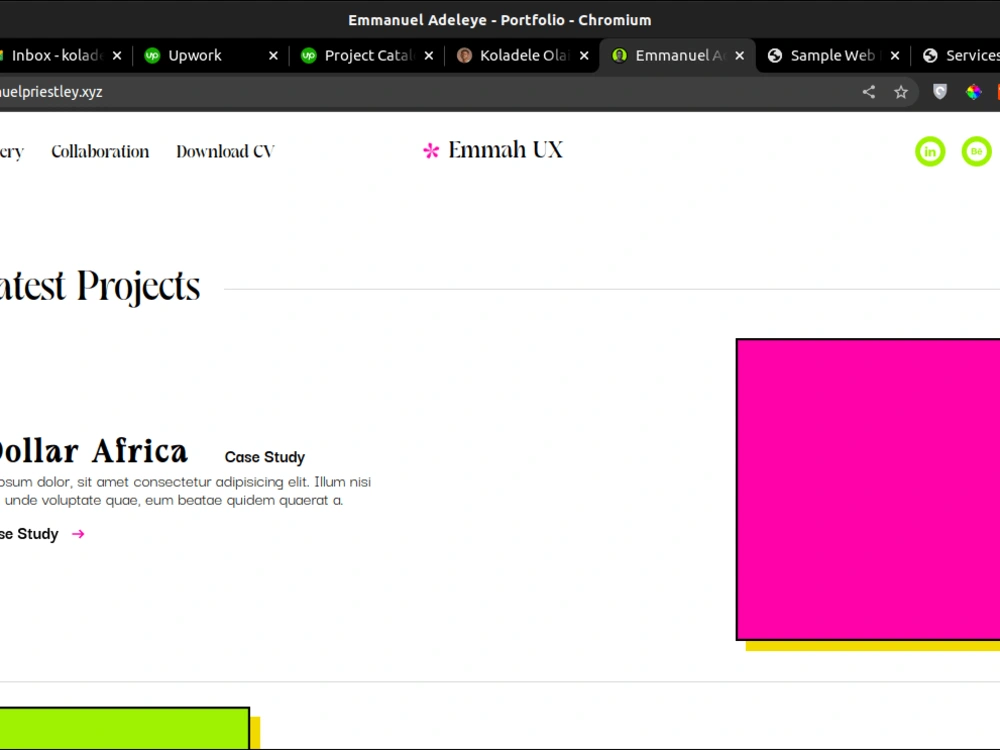Click the Project Catalog tab favicon
The height and width of the screenshot is (750, 1000).
pos(309,55)
